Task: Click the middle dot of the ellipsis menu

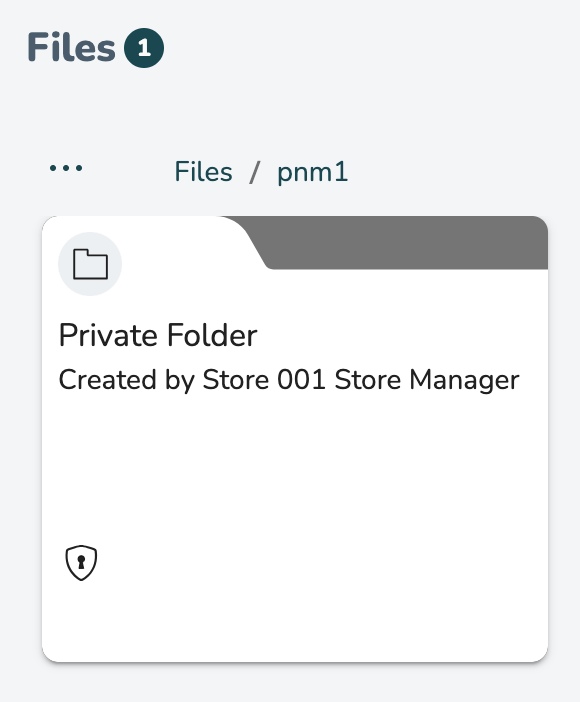Action: pos(66,168)
